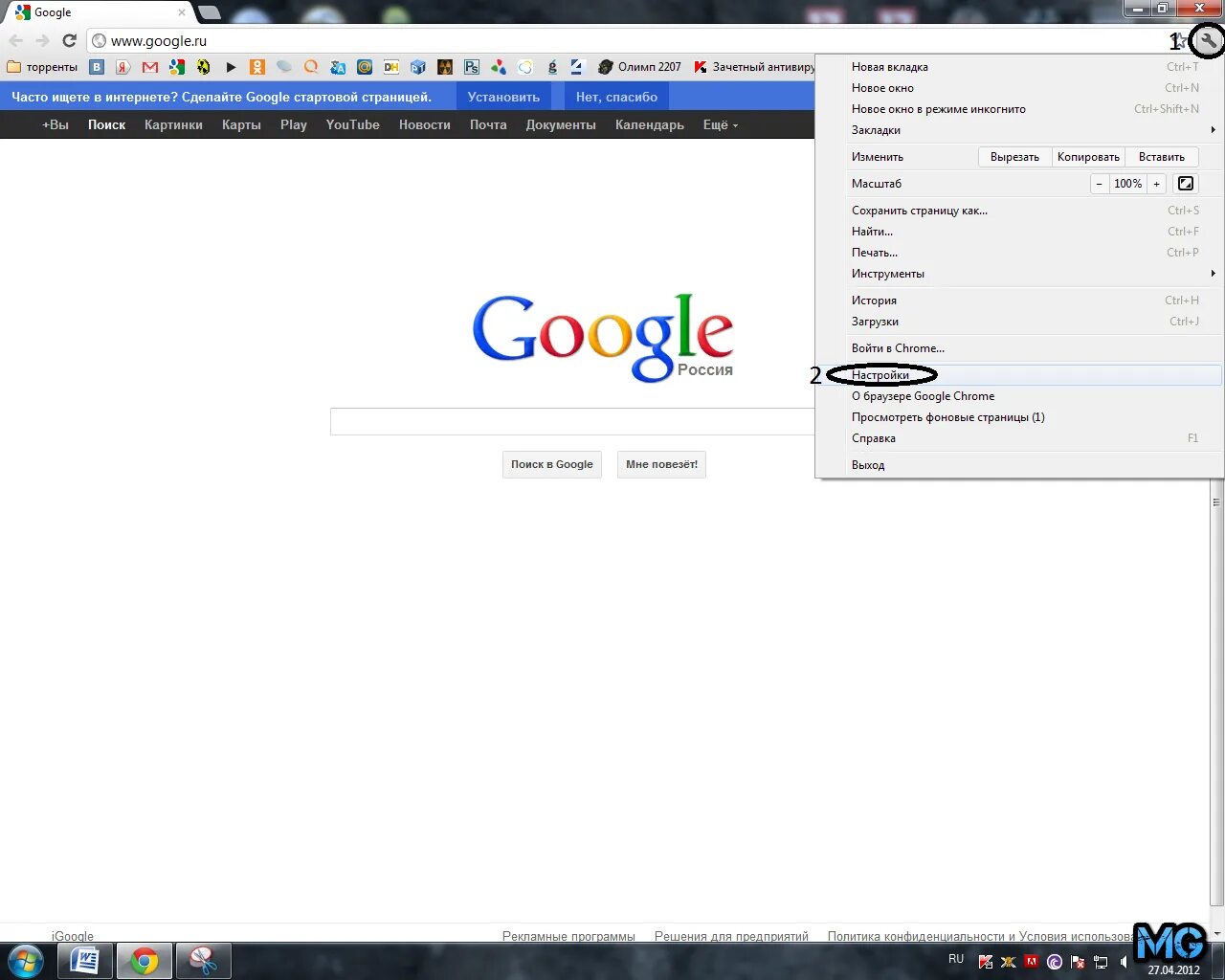Open Snipping Tool from taskbar
The width and height of the screenshot is (1225, 980).
(203, 960)
